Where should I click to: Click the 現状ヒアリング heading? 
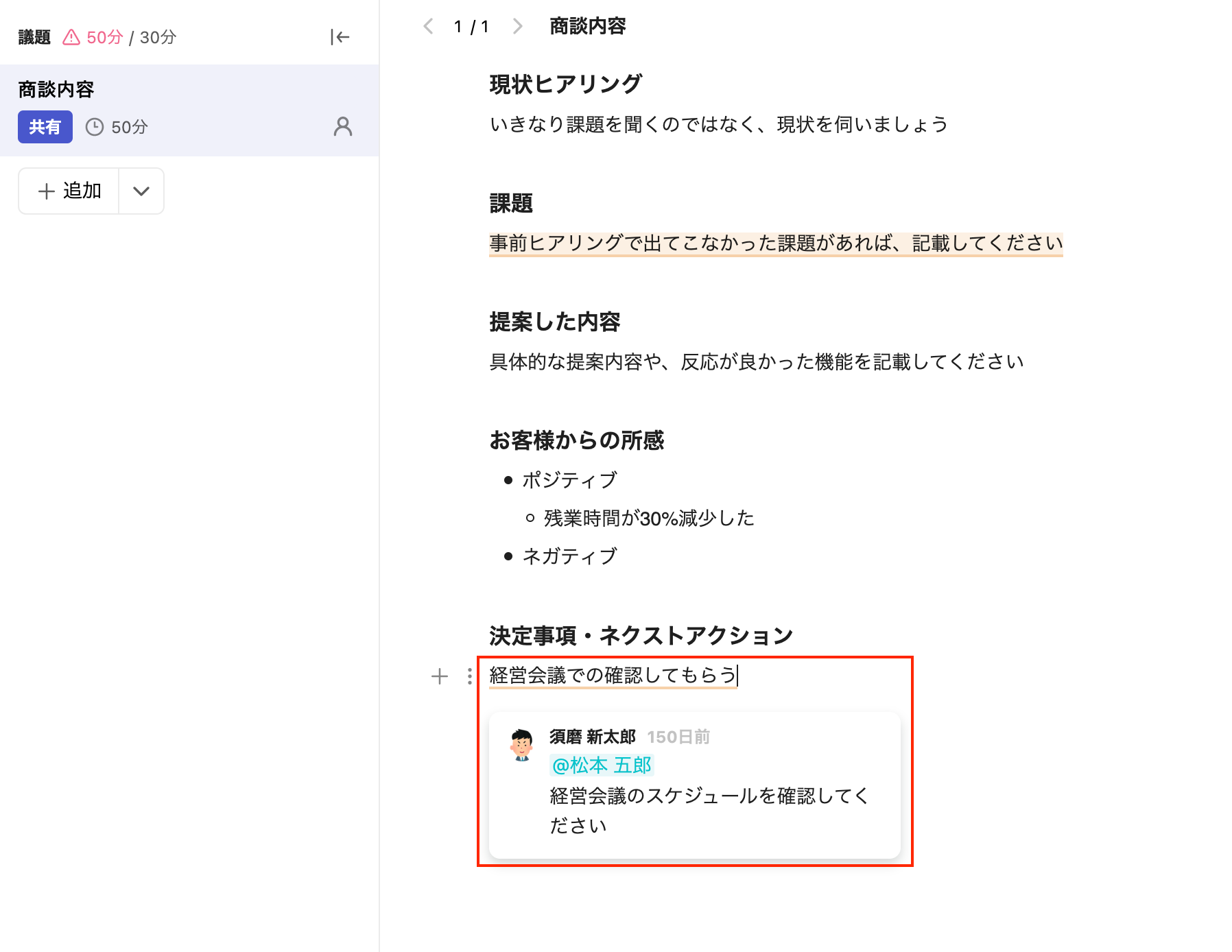tap(566, 84)
